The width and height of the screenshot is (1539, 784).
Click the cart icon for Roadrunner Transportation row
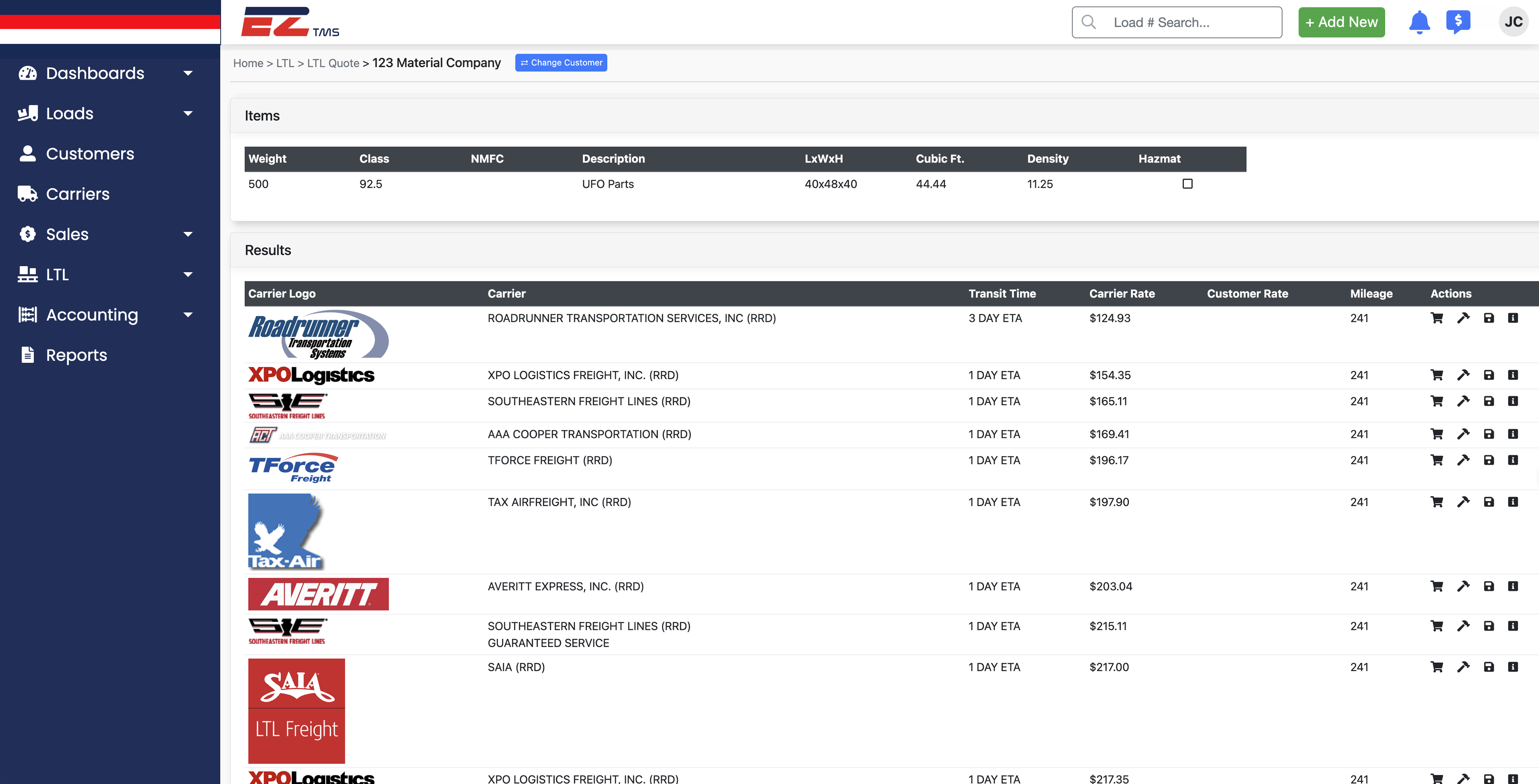pos(1437,318)
